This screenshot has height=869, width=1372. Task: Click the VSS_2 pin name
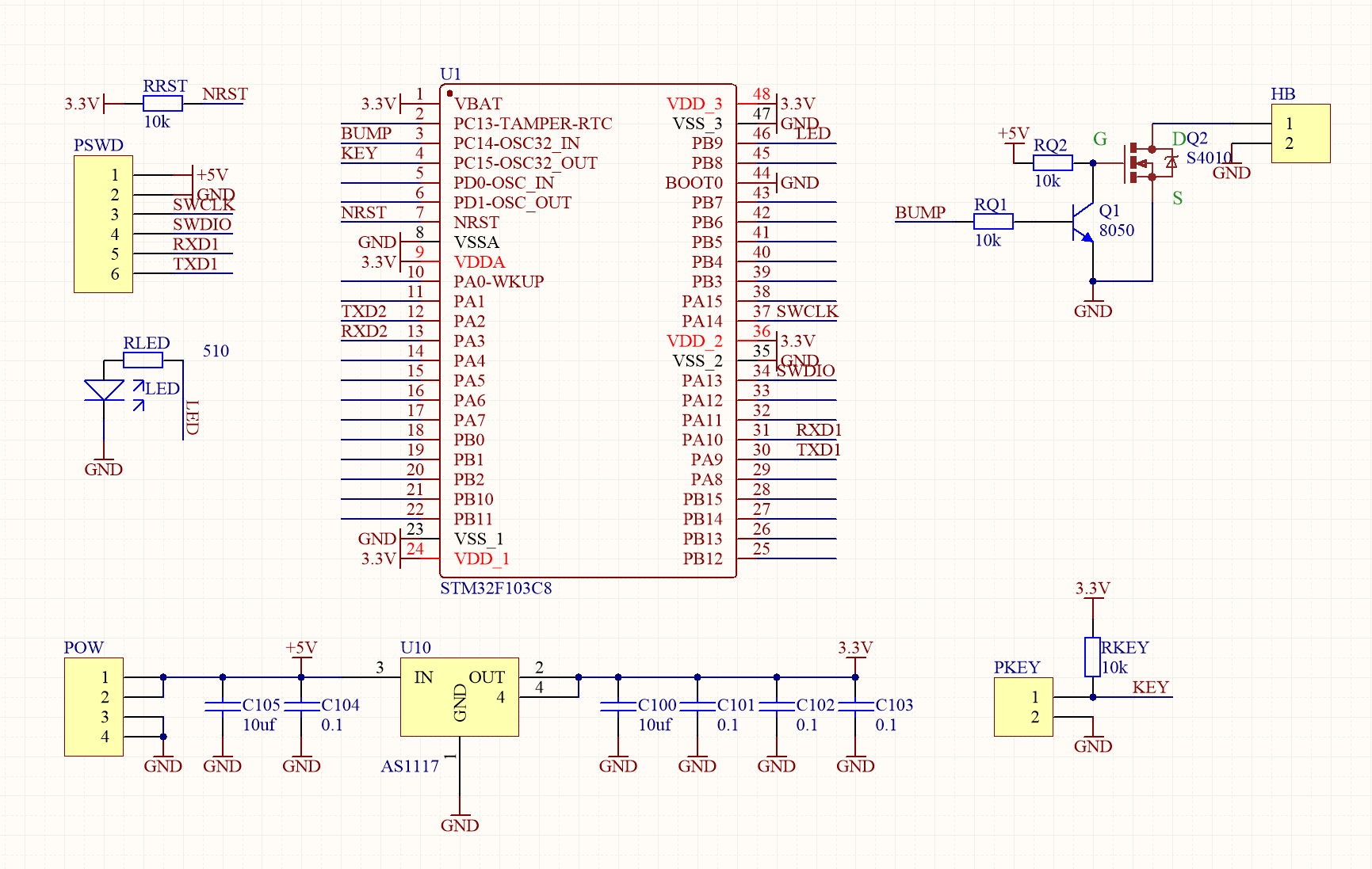pos(697,360)
